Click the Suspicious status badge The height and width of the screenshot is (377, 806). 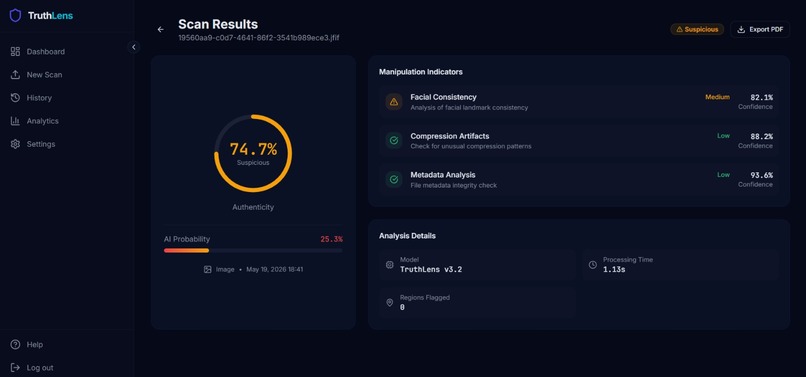point(697,30)
